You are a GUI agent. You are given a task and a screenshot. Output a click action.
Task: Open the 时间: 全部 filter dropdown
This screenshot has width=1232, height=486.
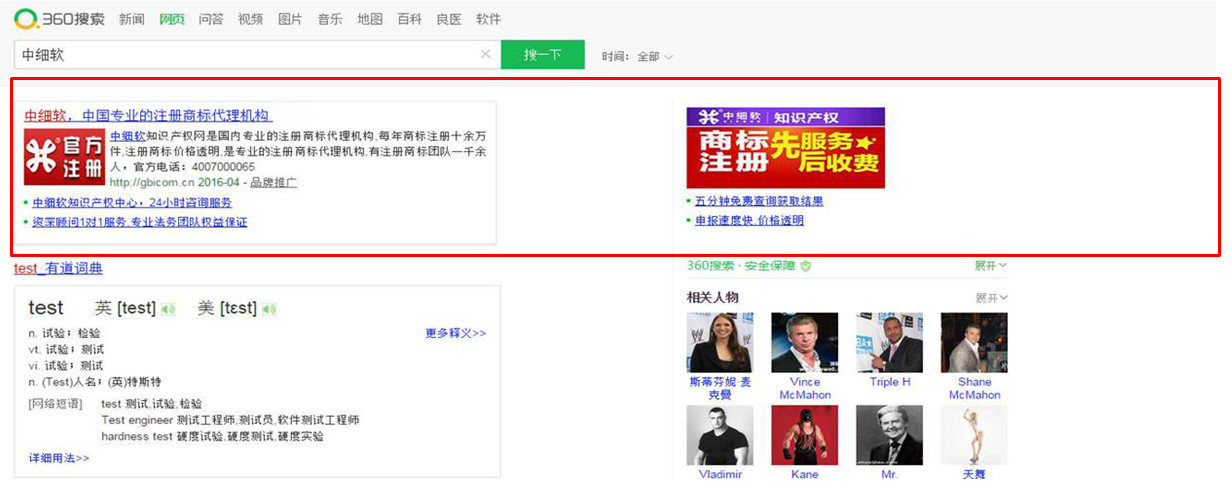pos(638,57)
